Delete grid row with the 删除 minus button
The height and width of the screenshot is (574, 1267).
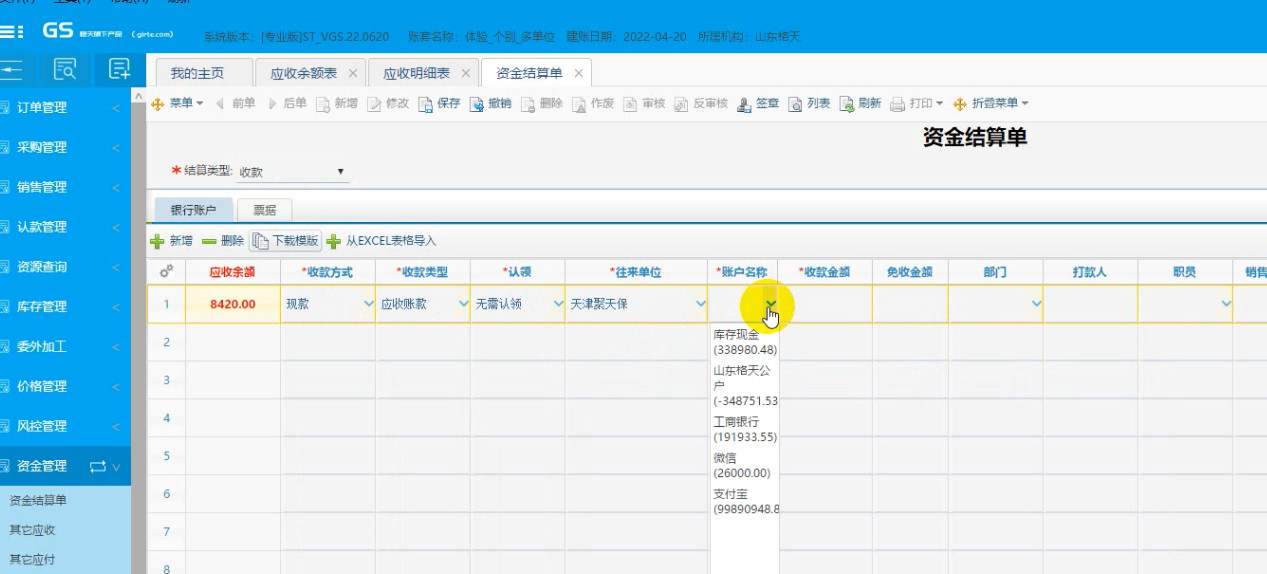pos(223,241)
